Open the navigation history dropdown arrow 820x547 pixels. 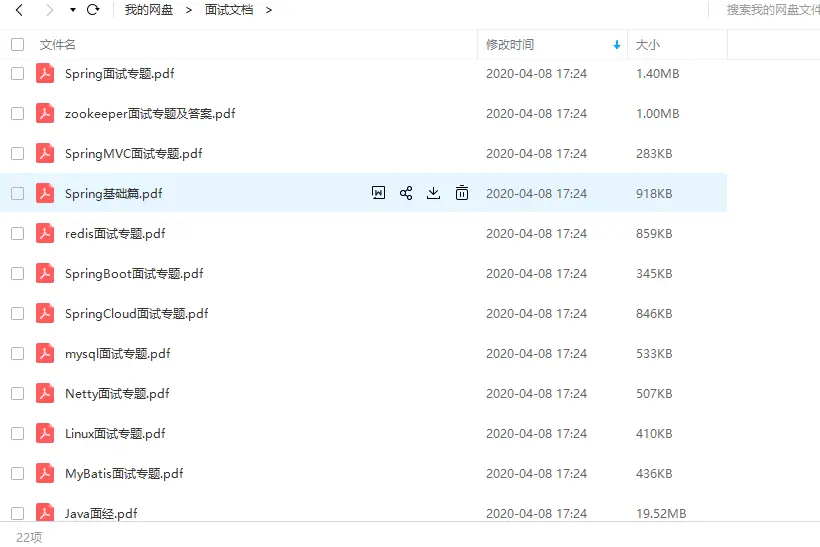tap(73, 10)
